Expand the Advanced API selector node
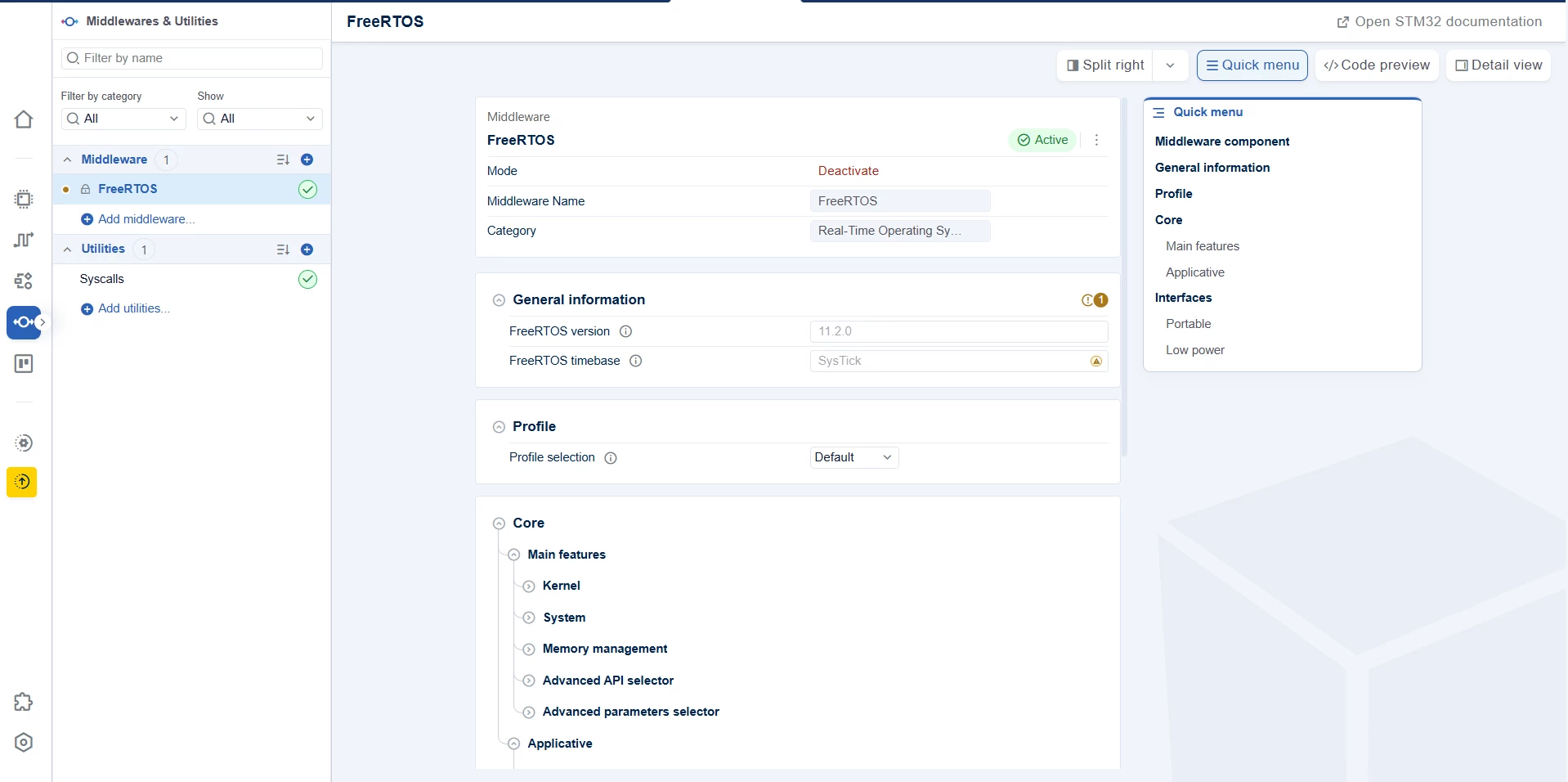 click(529, 681)
